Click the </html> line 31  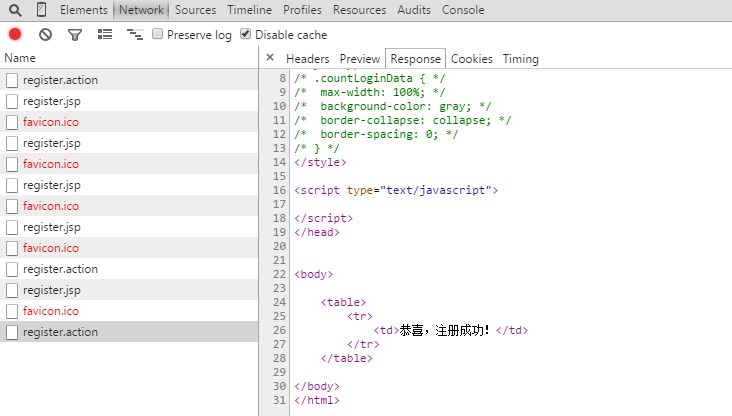(x=317, y=400)
